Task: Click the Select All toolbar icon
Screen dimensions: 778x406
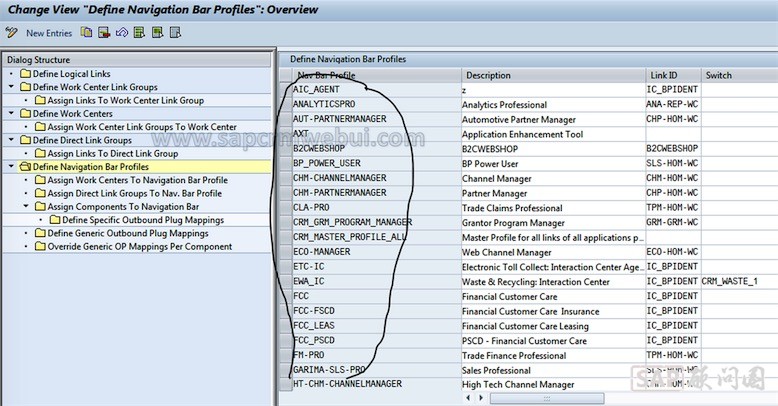Action: tap(139, 33)
